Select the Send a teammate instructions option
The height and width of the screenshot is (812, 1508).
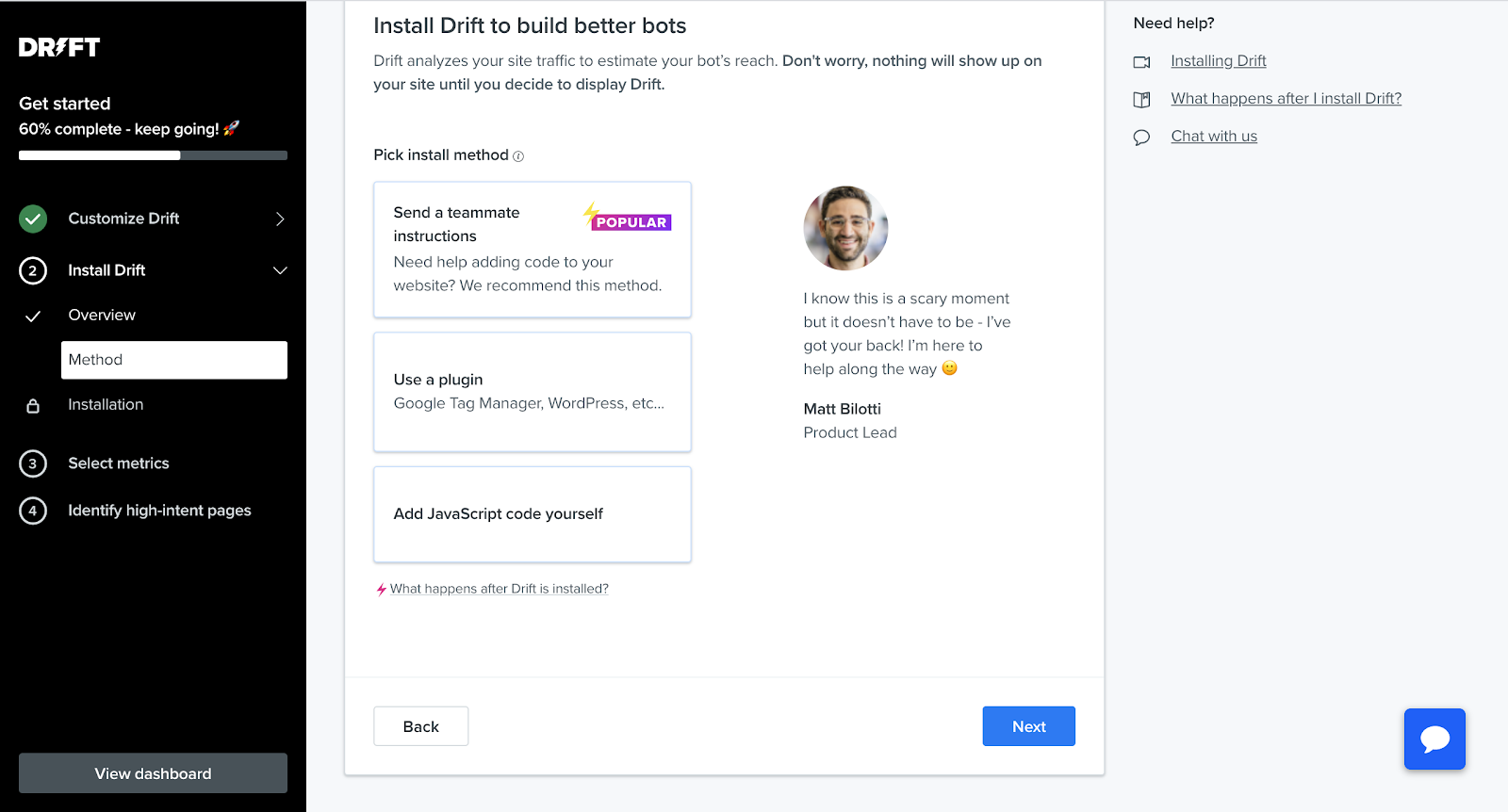[532, 250]
